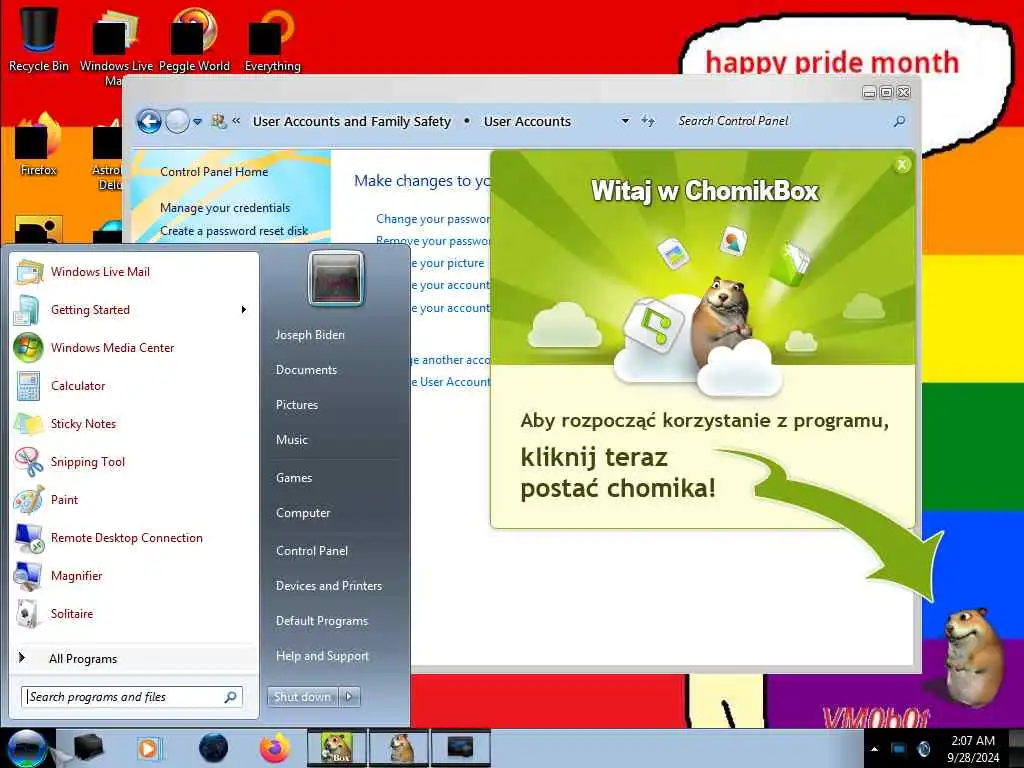
Task: Show hidden tray icons arrow
Action: [874, 749]
